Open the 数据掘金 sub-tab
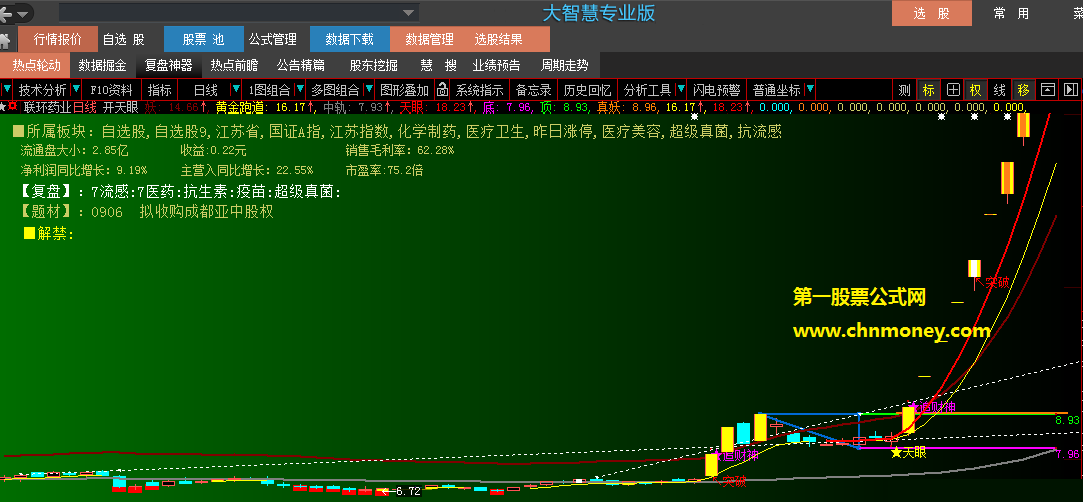The height and width of the screenshot is (502, 1083). point(102,66)
